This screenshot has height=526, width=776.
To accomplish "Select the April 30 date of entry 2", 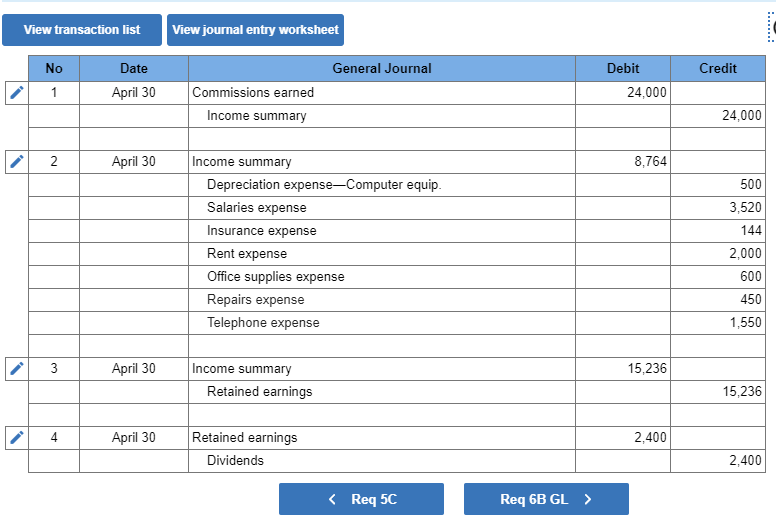I will point(134,161).
